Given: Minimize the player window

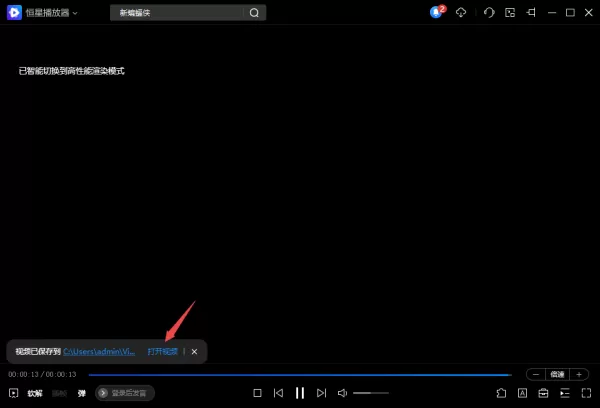Looking at the screenshot, I should tap(552, 13).
